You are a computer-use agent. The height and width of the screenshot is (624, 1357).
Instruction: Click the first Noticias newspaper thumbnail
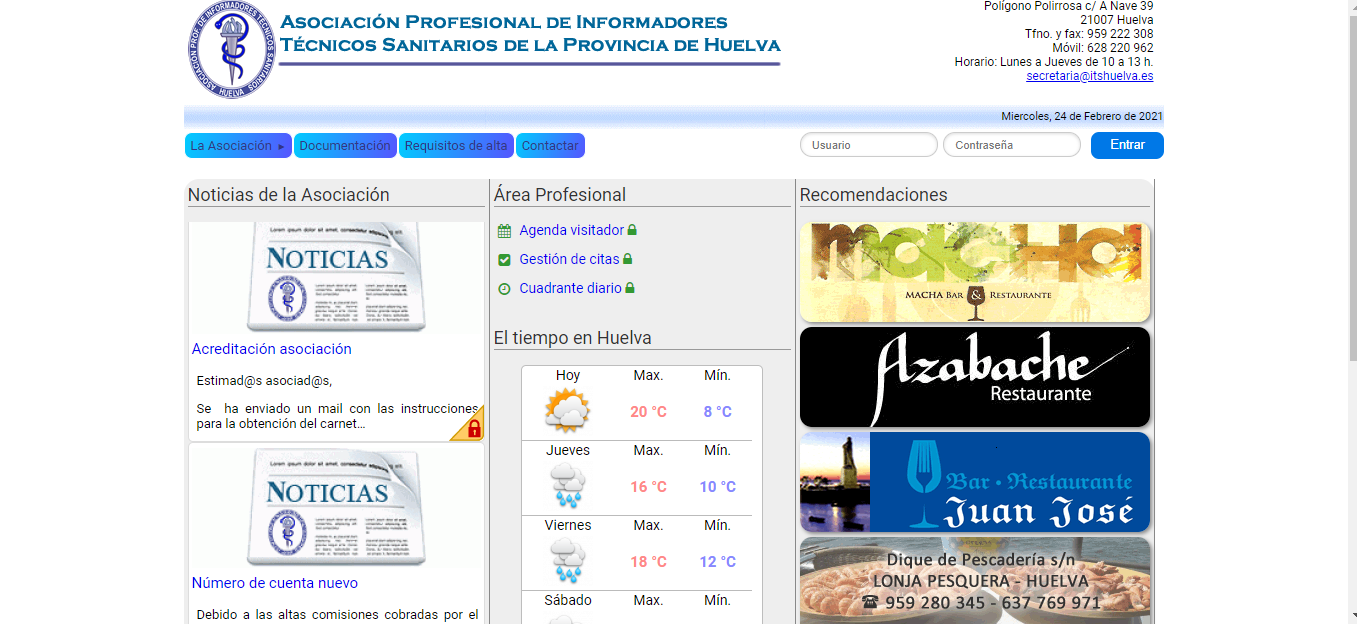pos(336,277)
